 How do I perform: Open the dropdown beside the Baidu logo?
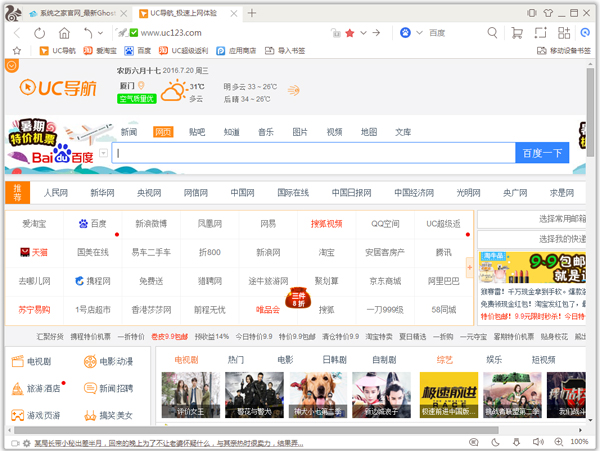click(103, 153)
